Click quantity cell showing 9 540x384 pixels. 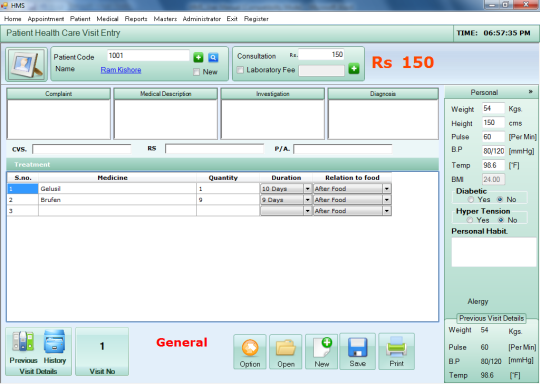228,200
